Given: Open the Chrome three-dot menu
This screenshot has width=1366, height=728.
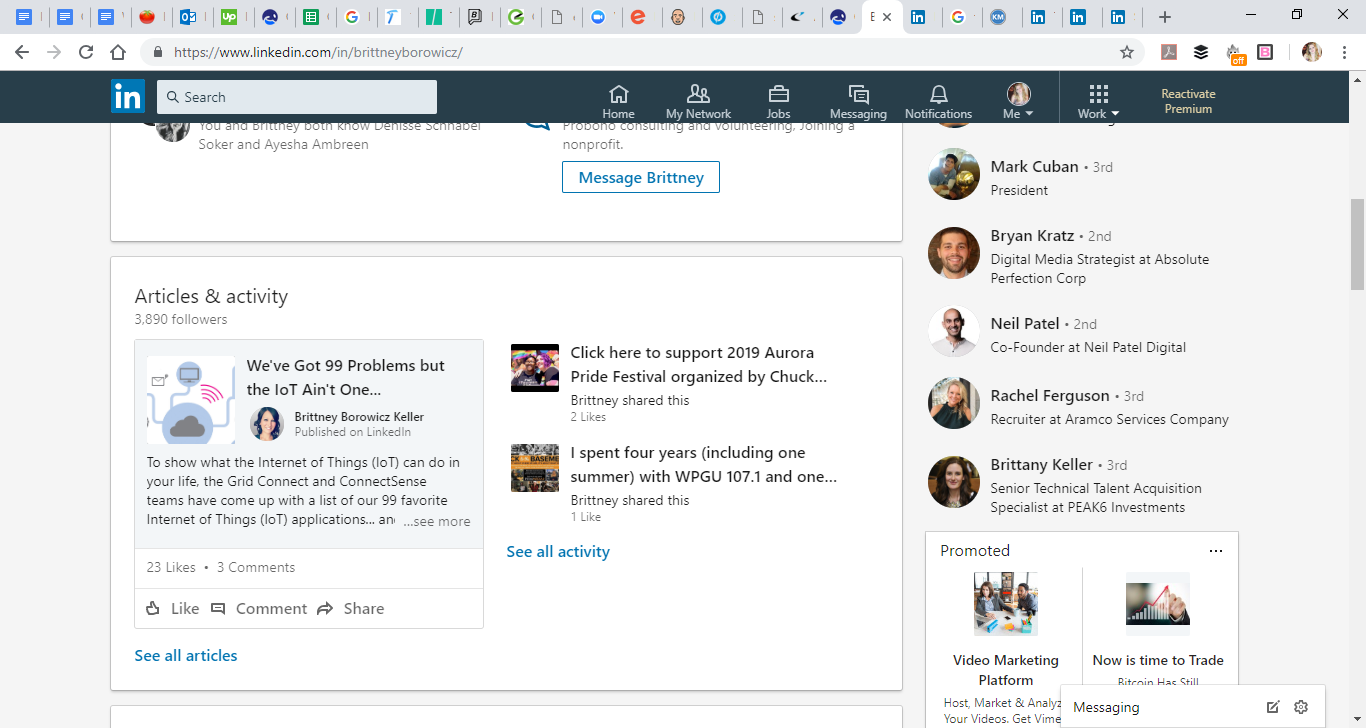Looking at the screenshot, I should (x=1345, y=52).
